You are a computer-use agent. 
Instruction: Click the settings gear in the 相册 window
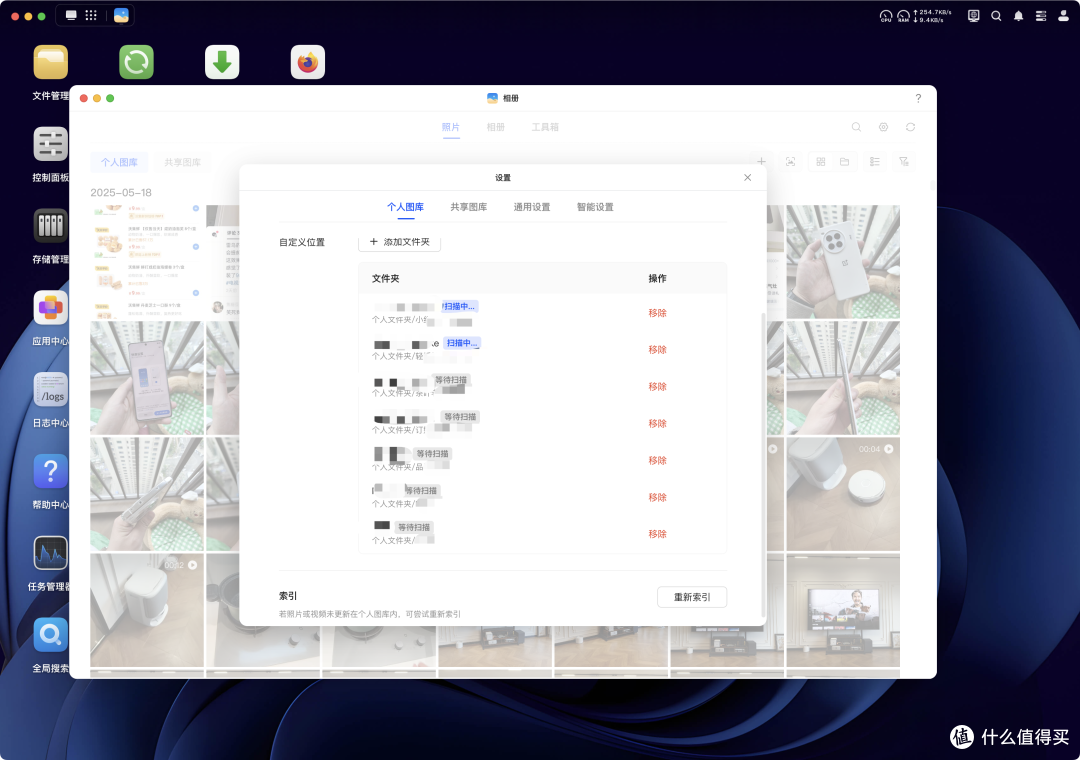883,127
